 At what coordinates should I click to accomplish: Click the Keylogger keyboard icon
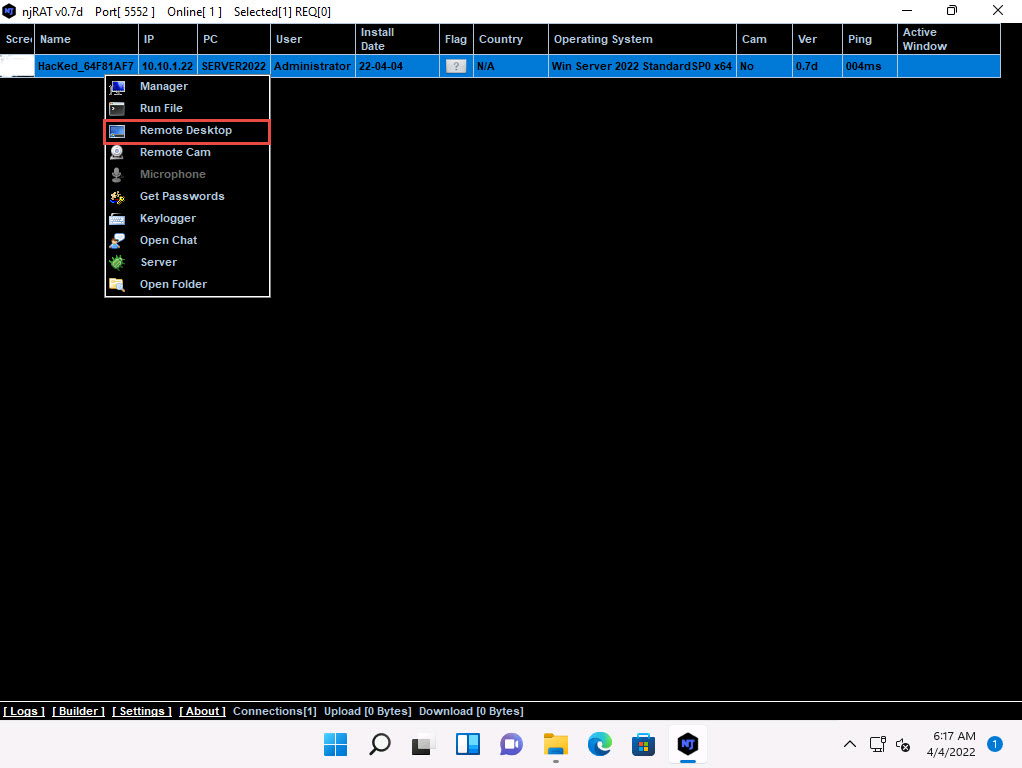(x=117, y=219)
